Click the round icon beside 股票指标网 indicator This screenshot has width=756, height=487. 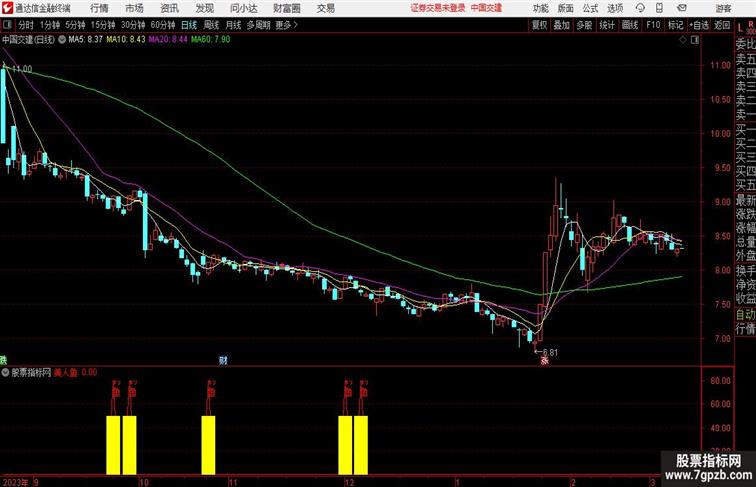click(x=5, y=372)
